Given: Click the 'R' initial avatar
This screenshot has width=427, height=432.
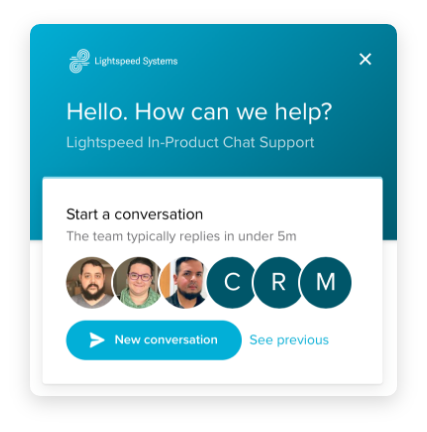Looking at the screenshot, I should point(279,282).
